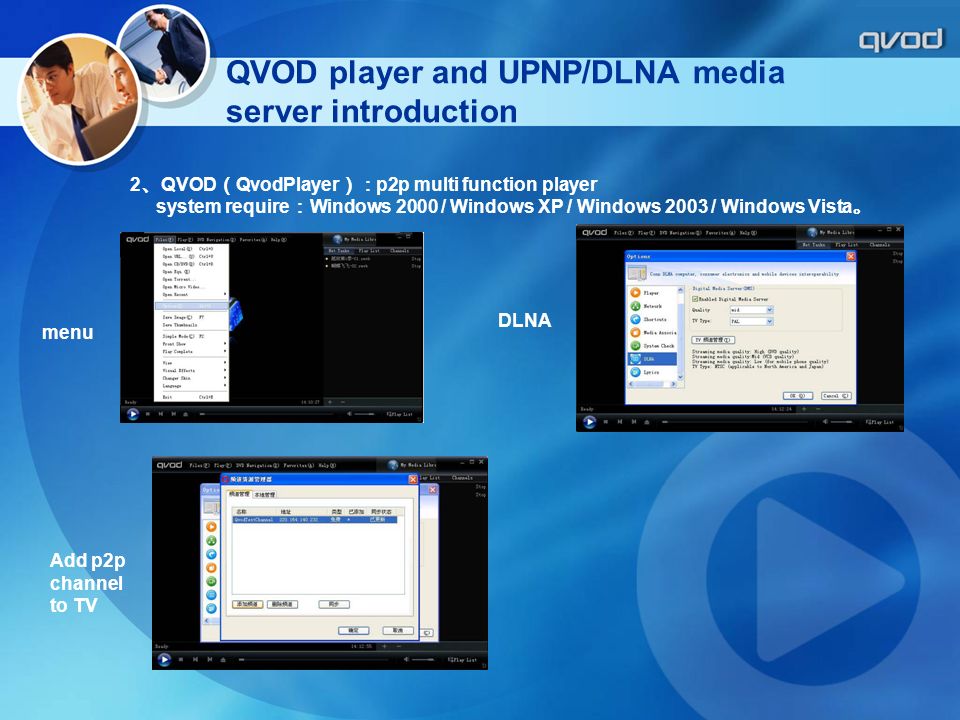This screenshot has height=720, width=960.
Task: Open Help menu in menu screenshot
Action: pos(279,239)
